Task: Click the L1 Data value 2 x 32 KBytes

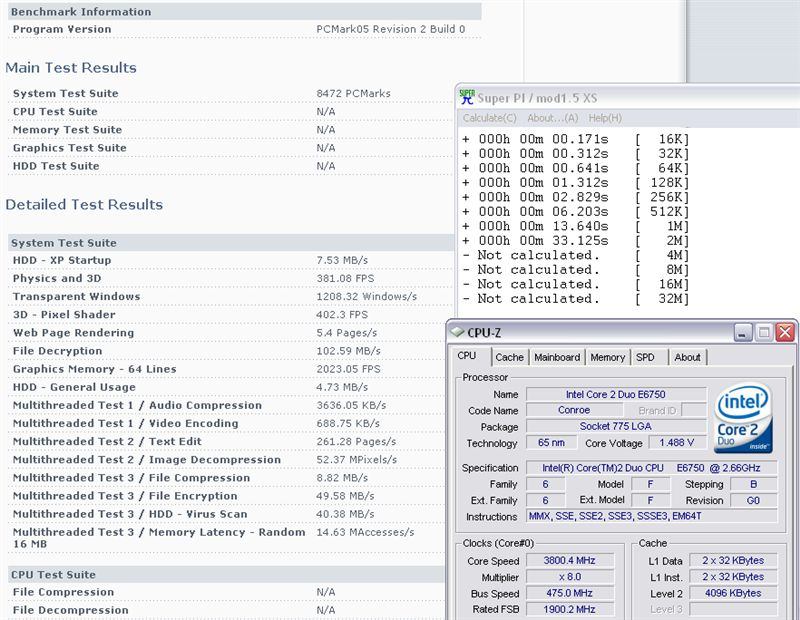Action: coord(733,560)
